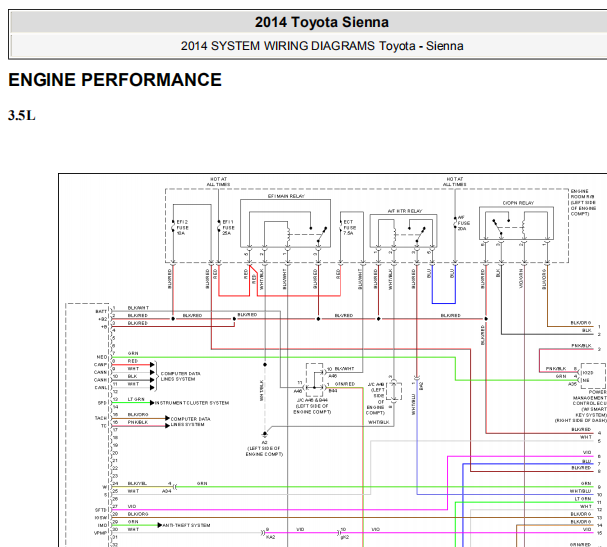
Task: Select the "VIO" wire label at SFTD pin
Action: [x=132, y=506]
